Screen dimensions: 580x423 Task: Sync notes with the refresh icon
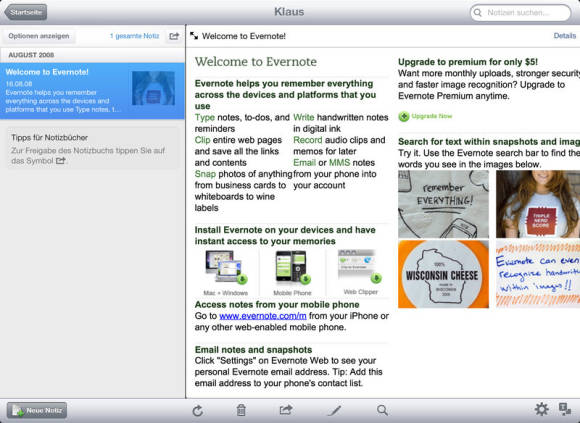198,410
